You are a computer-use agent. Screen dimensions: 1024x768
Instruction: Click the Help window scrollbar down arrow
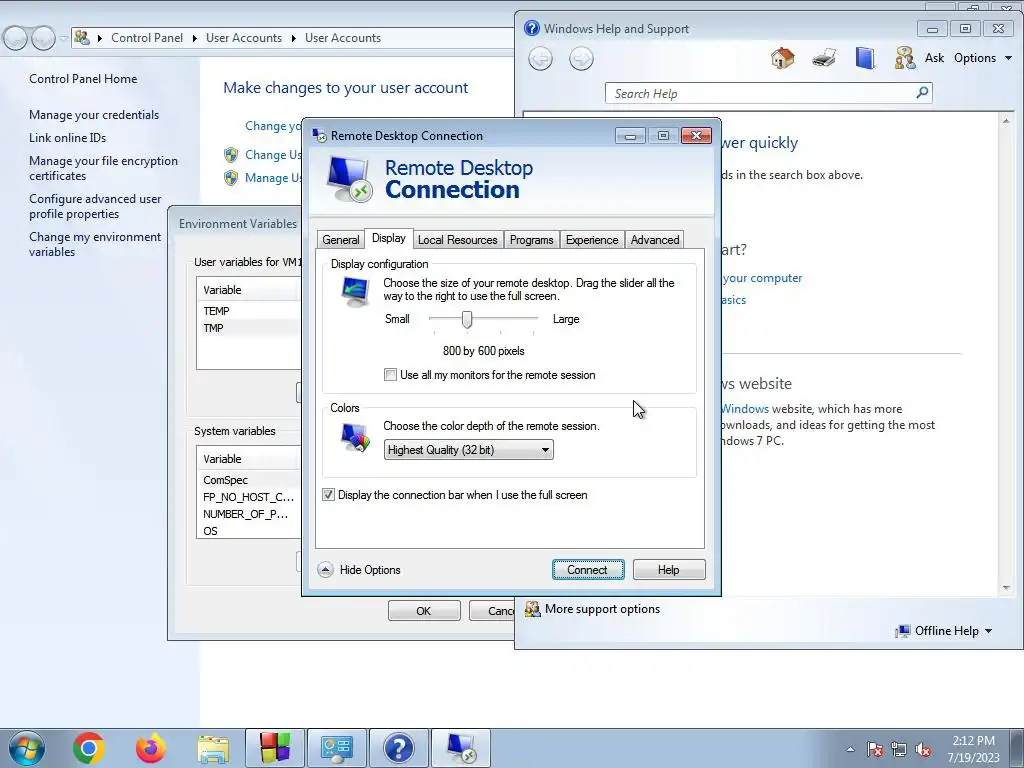coord(1006,588)
